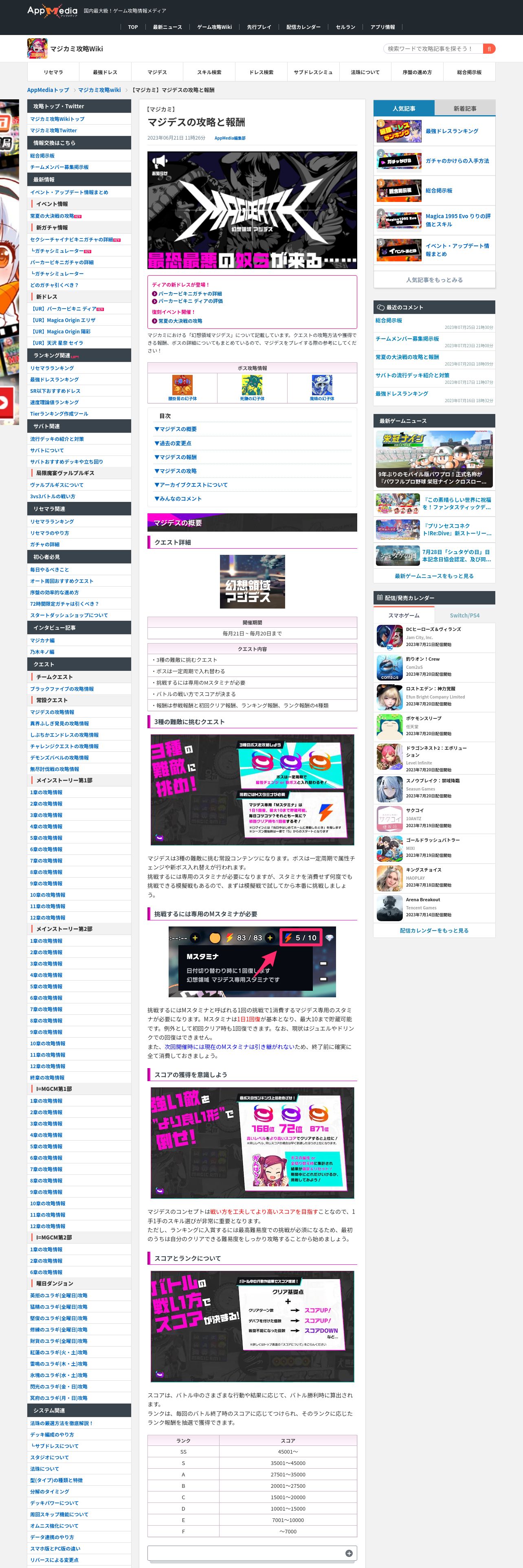Click the サクコイ app icon
This screenshot has width=523, height=1568.
point(389,819)
